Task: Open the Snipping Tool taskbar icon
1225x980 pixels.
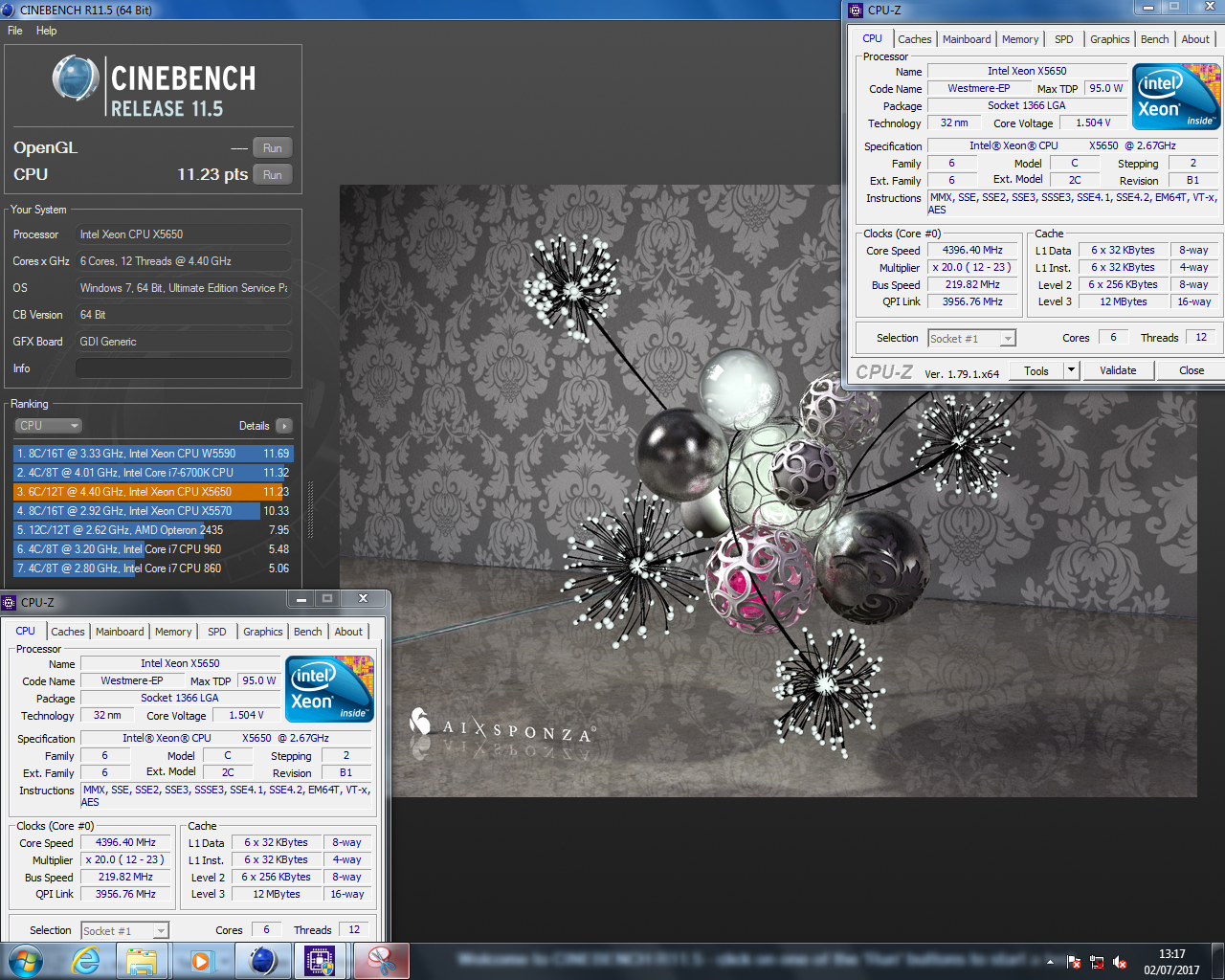Action: [381, 960]
